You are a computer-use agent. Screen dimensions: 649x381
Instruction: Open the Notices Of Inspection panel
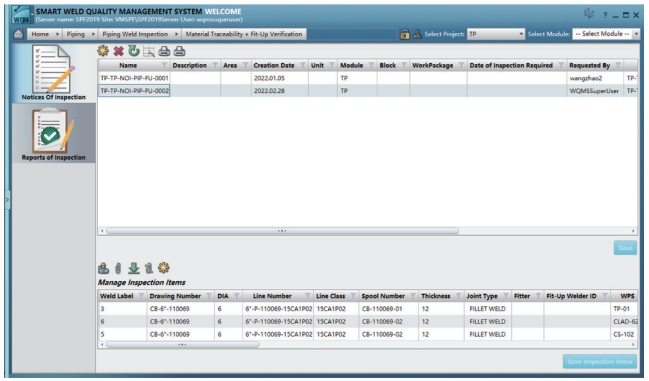[53, 72]
